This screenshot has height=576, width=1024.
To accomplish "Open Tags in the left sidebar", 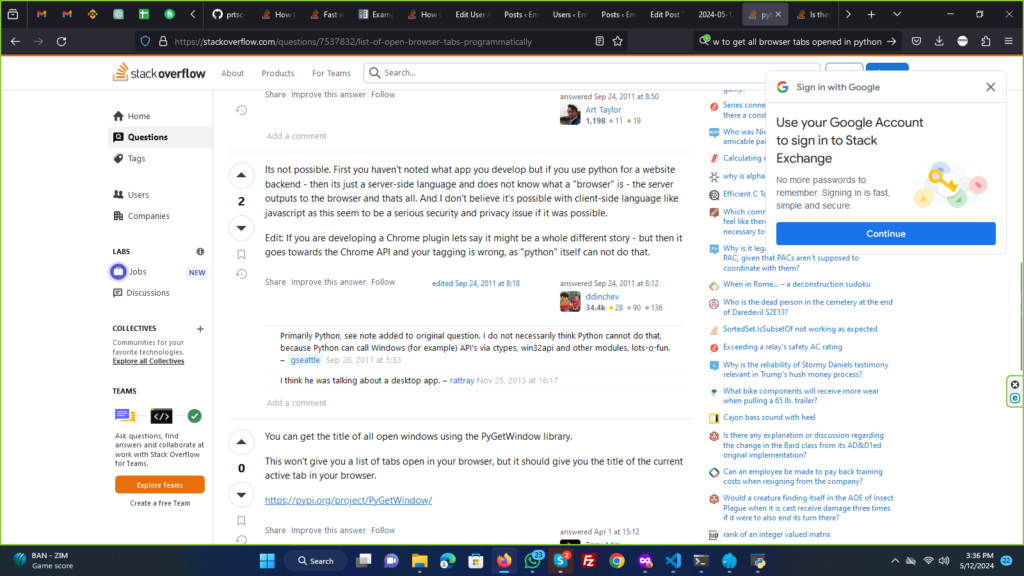I will (136, 158).
